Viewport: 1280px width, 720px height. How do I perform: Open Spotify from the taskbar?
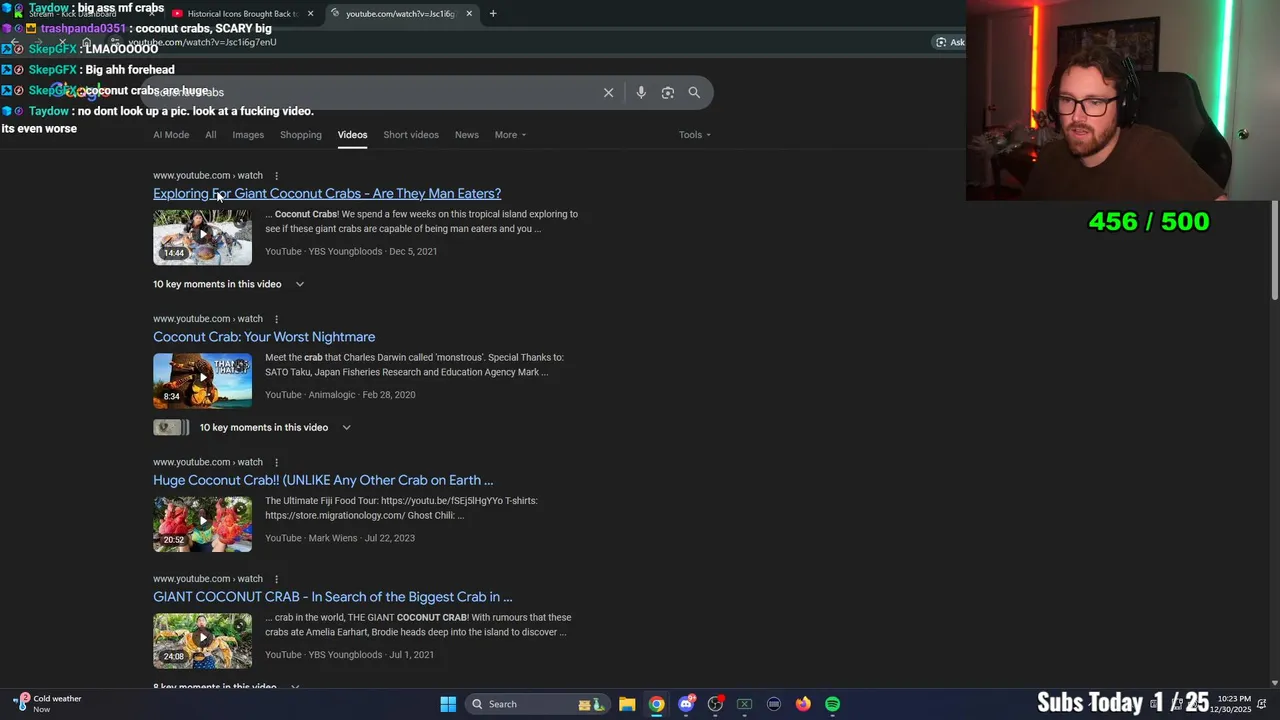click(832, 704)
